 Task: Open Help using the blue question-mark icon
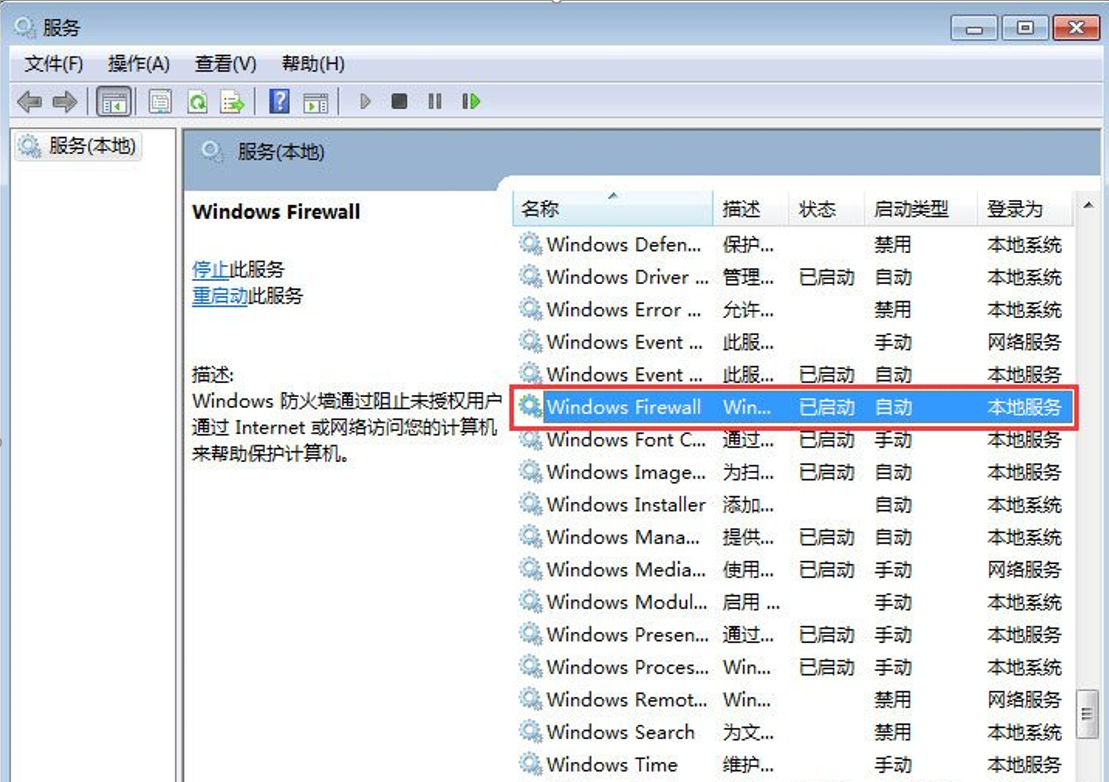click(279, 101)
